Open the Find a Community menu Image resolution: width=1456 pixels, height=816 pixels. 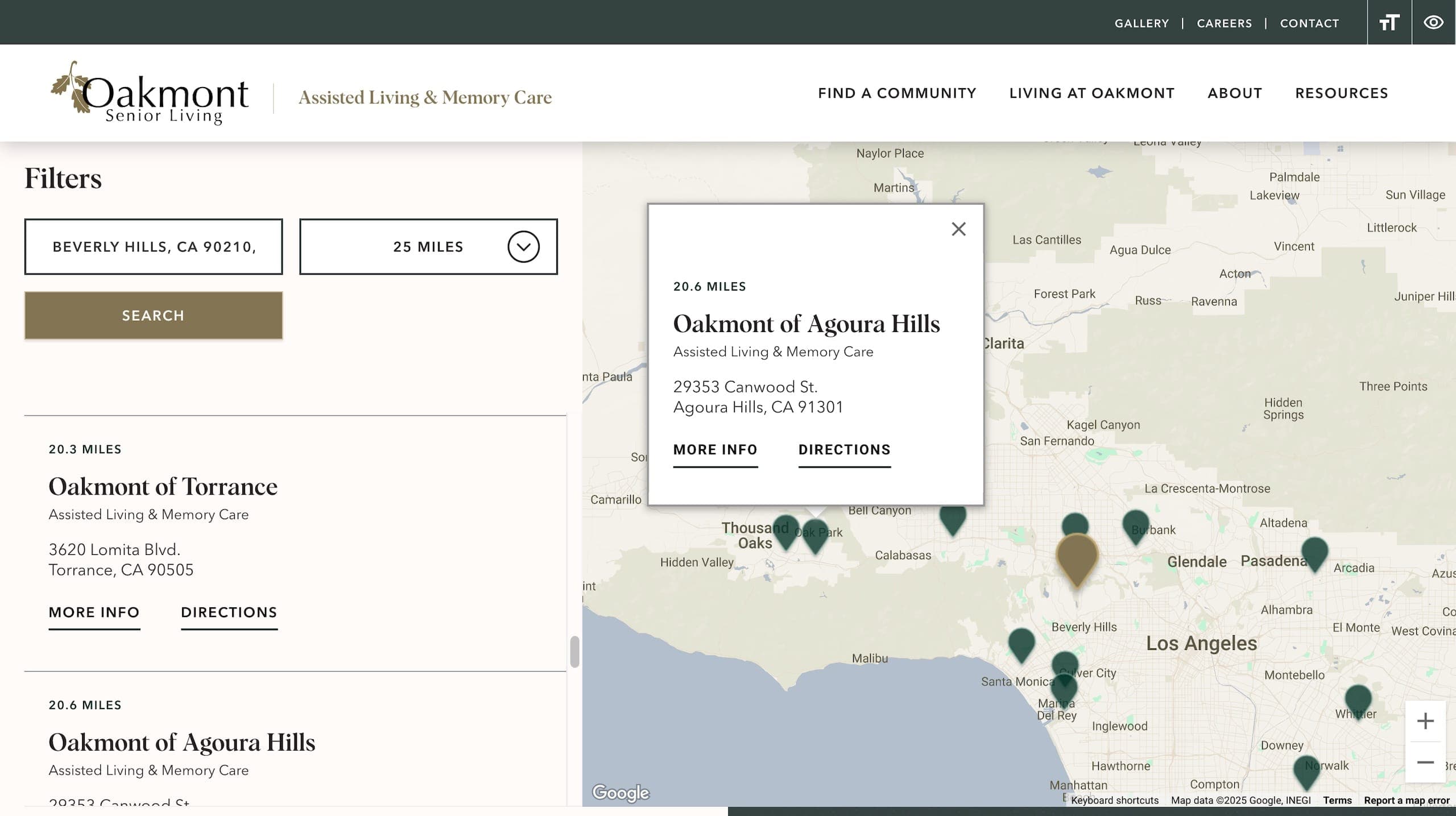[x=897, y=93]
